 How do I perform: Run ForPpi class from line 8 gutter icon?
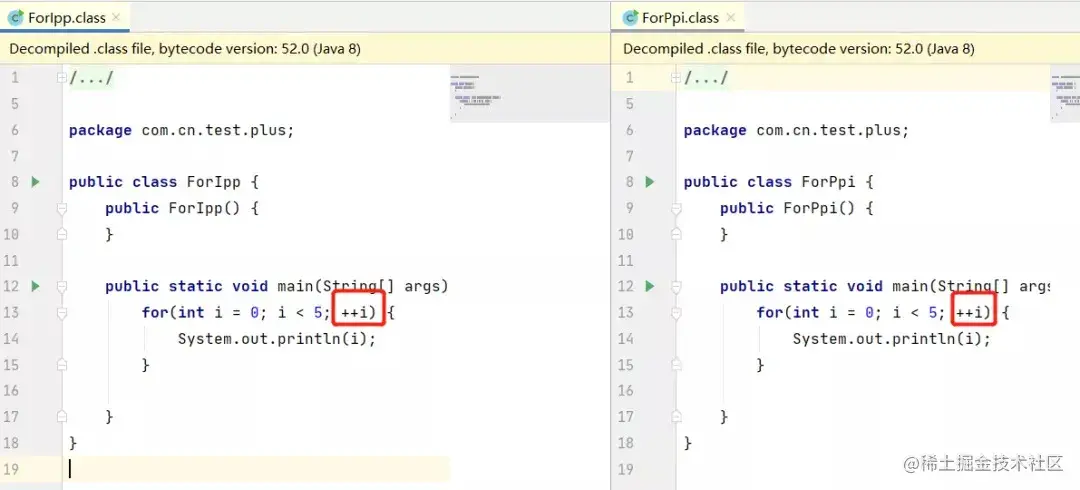coord(650,182)
